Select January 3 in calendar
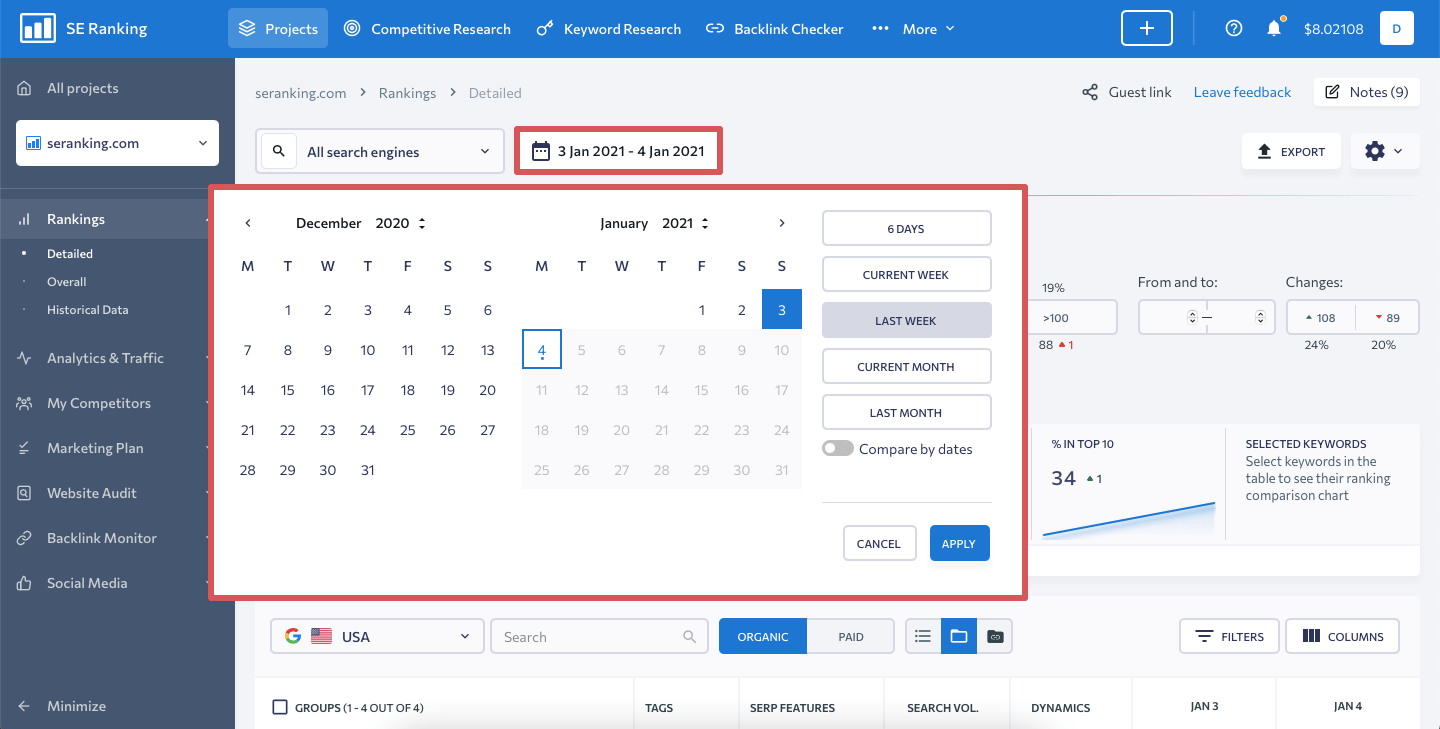This screenshot has height=729, width=1440. coord(782,310)
